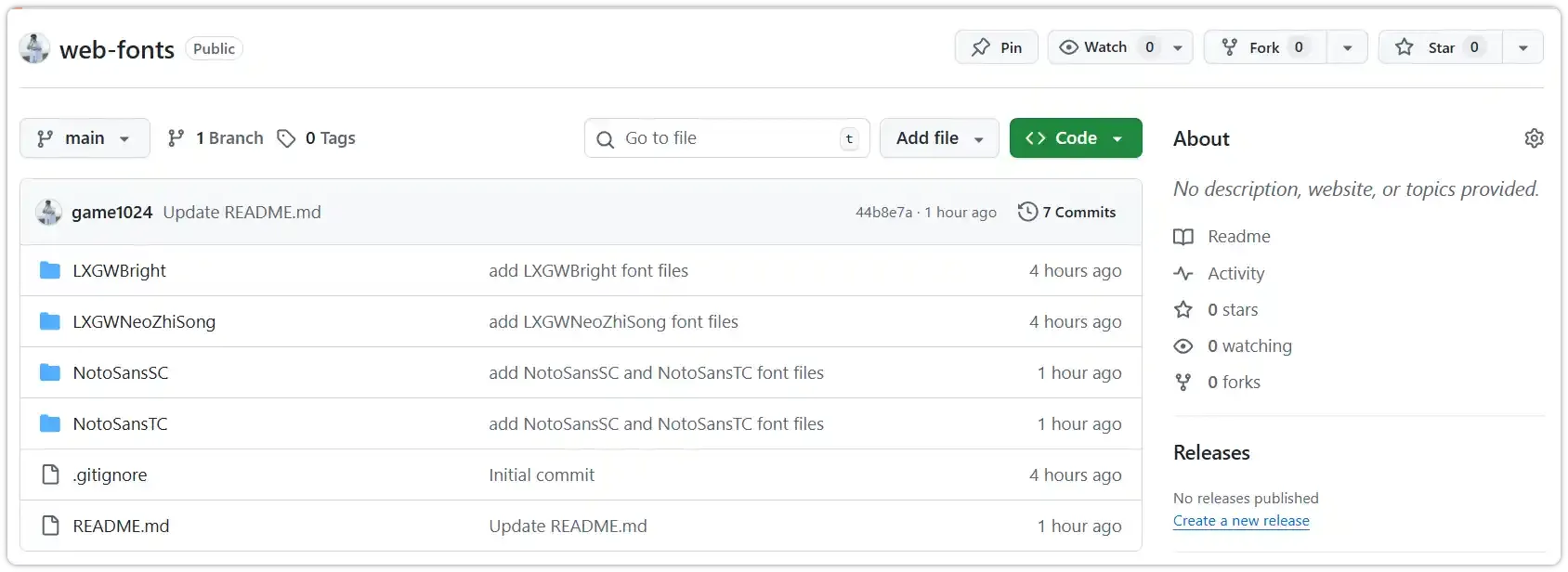This screenshot has width=1568, height=572.
Task: View the 1 Branch link
Action: 216,138
